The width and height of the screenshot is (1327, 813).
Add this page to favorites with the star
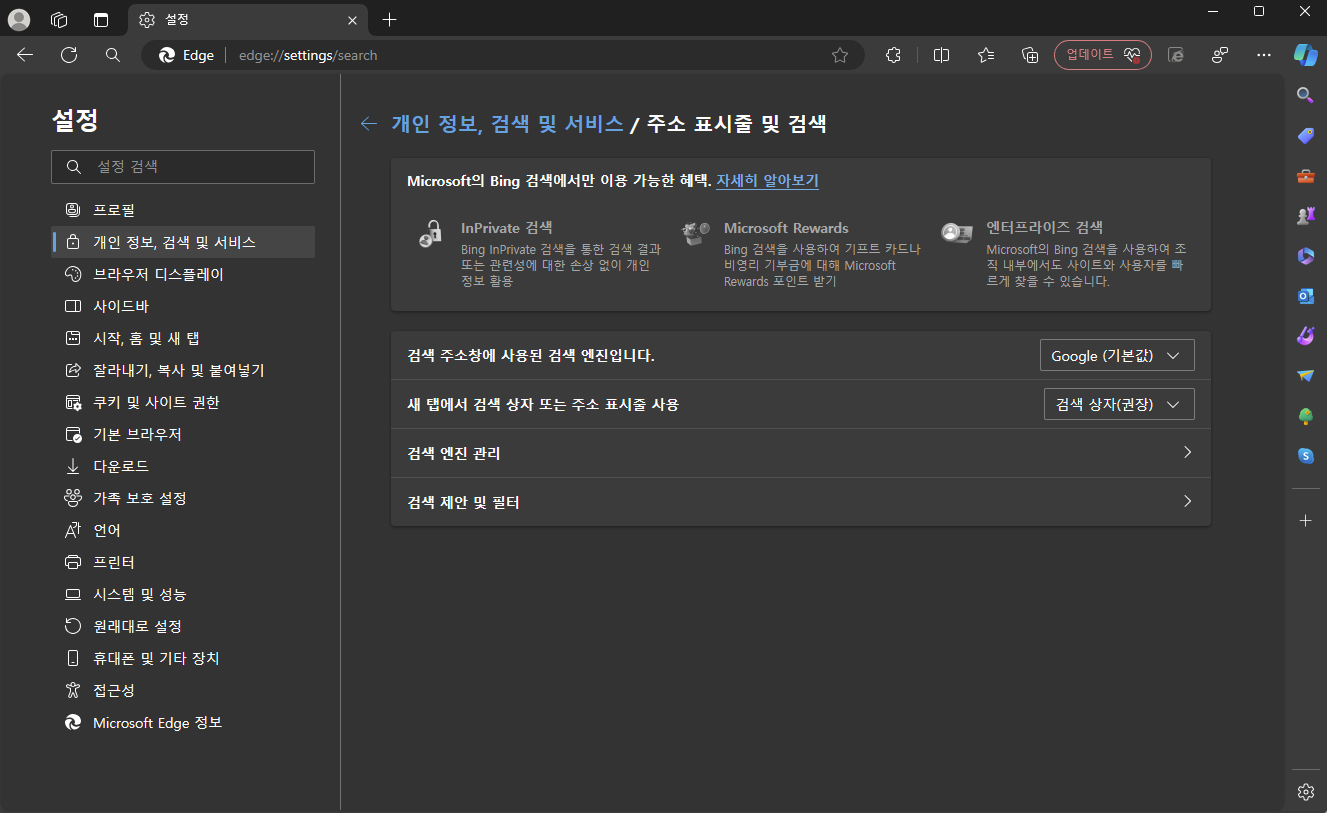tap(841, 55)
